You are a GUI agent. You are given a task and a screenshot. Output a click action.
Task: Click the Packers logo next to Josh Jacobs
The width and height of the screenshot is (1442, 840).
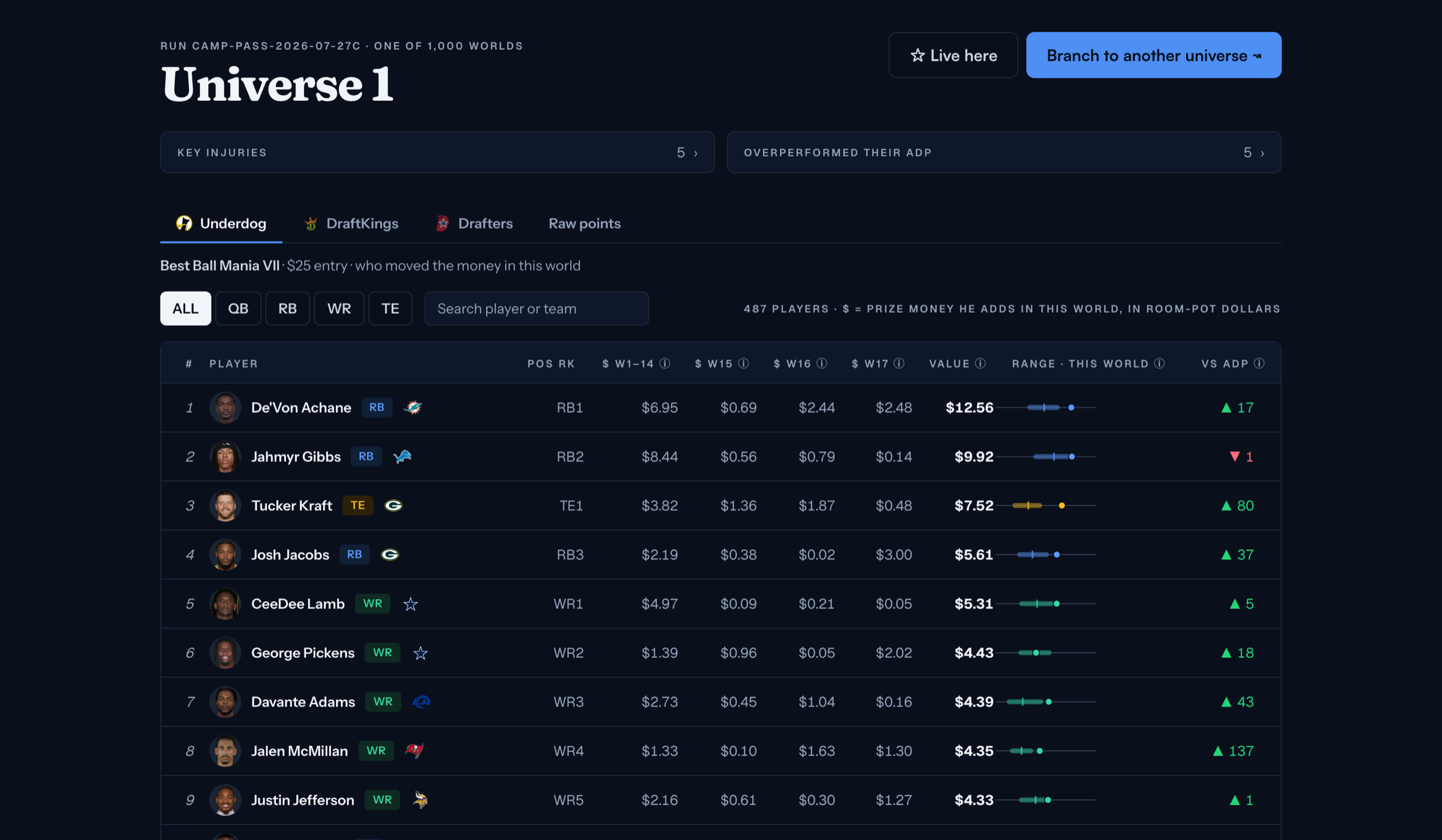(x=390, y=555)
